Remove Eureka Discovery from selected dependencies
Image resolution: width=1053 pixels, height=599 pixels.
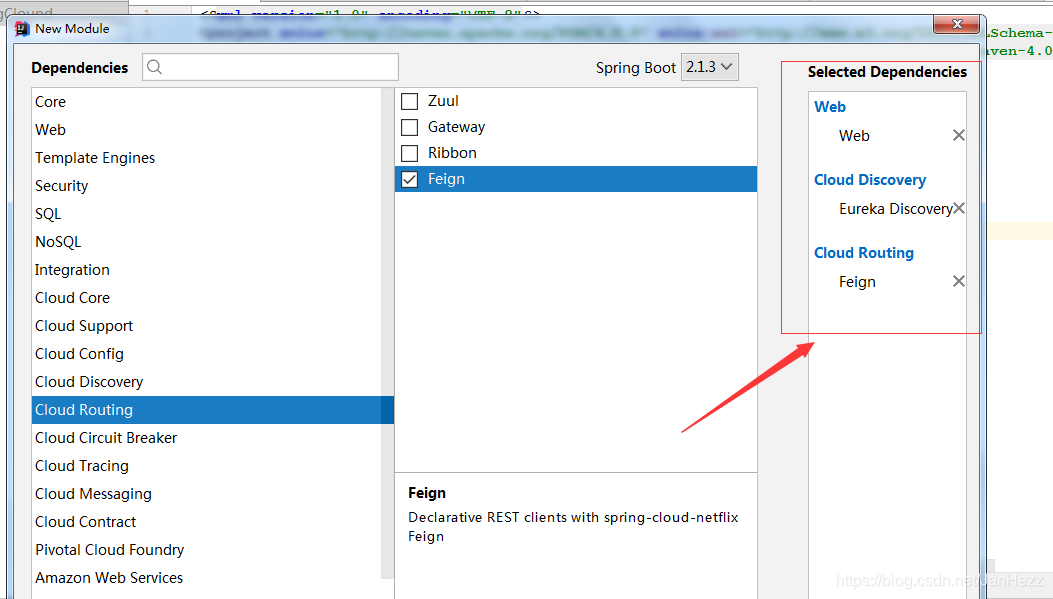click(x=959, y=208)
